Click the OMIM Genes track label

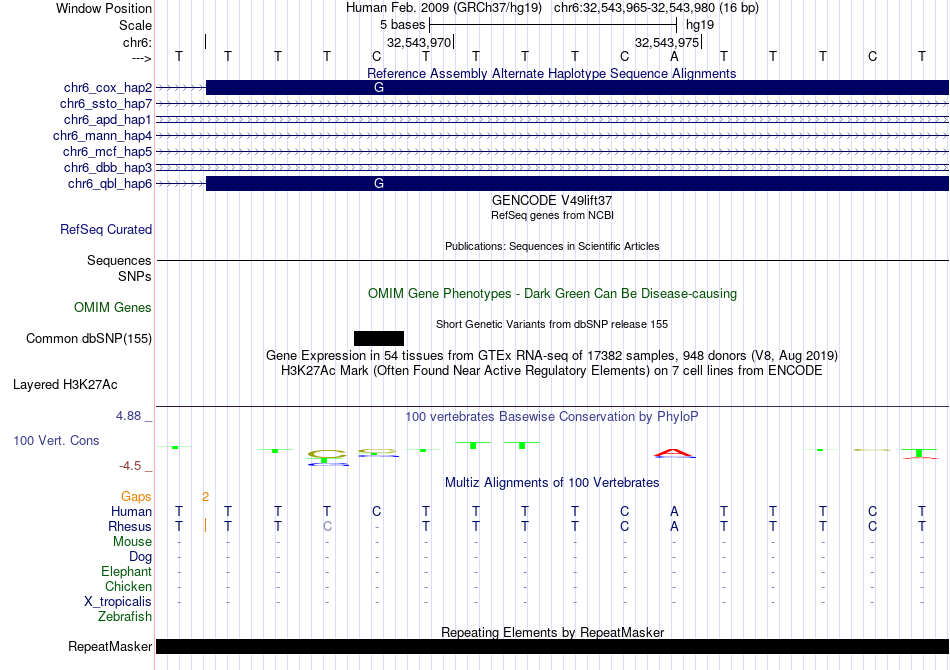[x=113, y=308]
